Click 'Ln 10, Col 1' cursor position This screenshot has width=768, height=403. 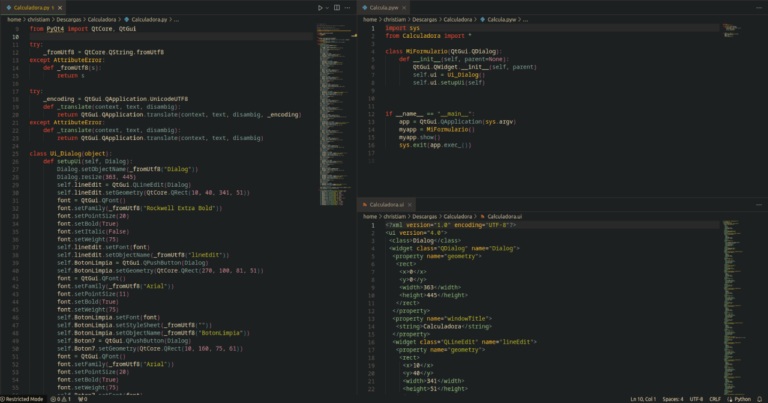pos(643,399)
